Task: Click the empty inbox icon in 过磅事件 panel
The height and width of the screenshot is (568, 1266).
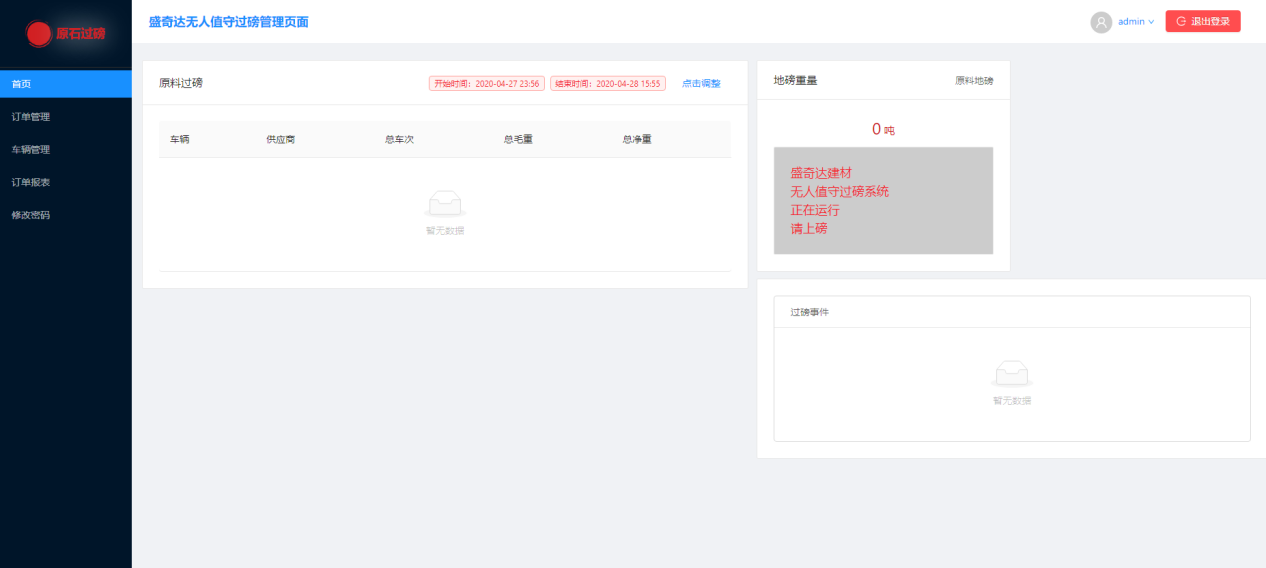Action: click(1011, 374)
